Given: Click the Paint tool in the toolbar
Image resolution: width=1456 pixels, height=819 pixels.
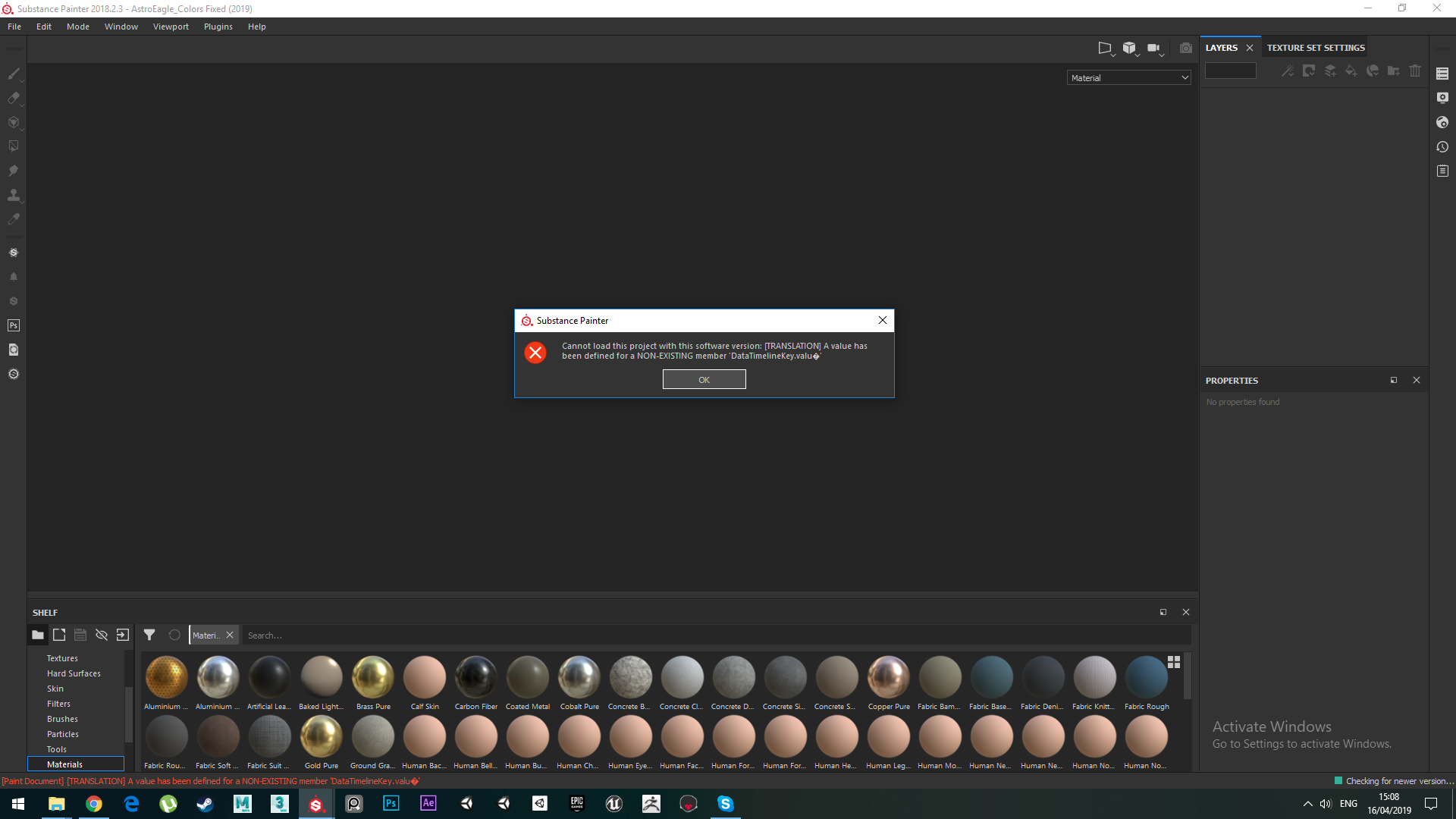Looking at the screenshot, I should (x=13, y=74).
